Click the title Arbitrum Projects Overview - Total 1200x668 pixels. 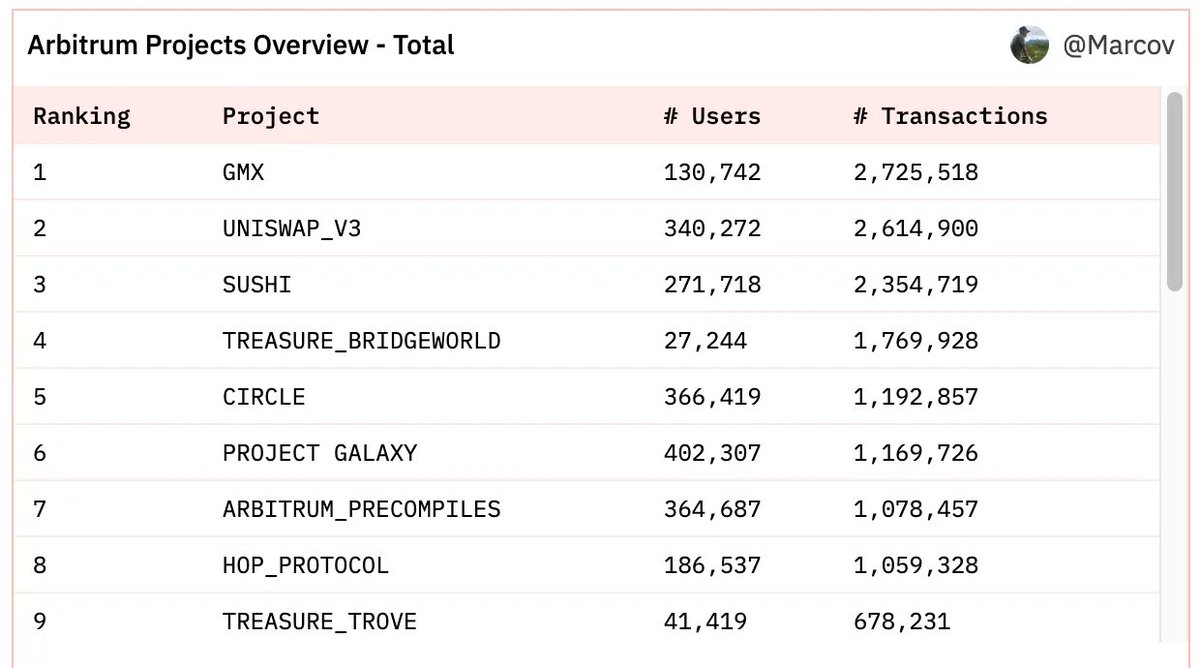pyautogui.click(x=241, y=46)
